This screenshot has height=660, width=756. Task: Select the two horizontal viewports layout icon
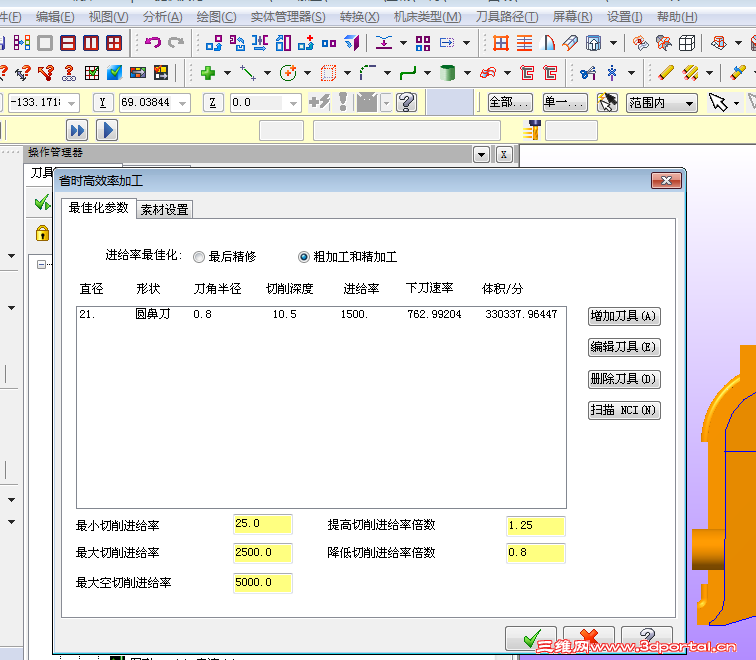point(68,43)
